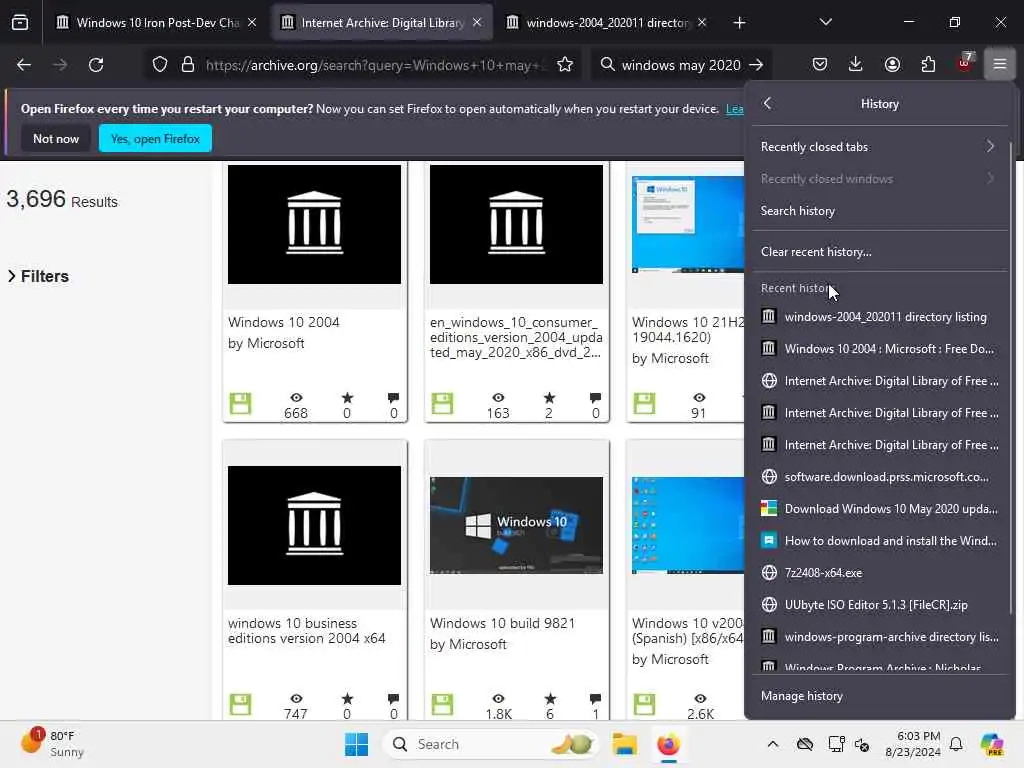This screenshot has width=1024, height=768.
Task: Reload the current page
Action: point(96,65)
